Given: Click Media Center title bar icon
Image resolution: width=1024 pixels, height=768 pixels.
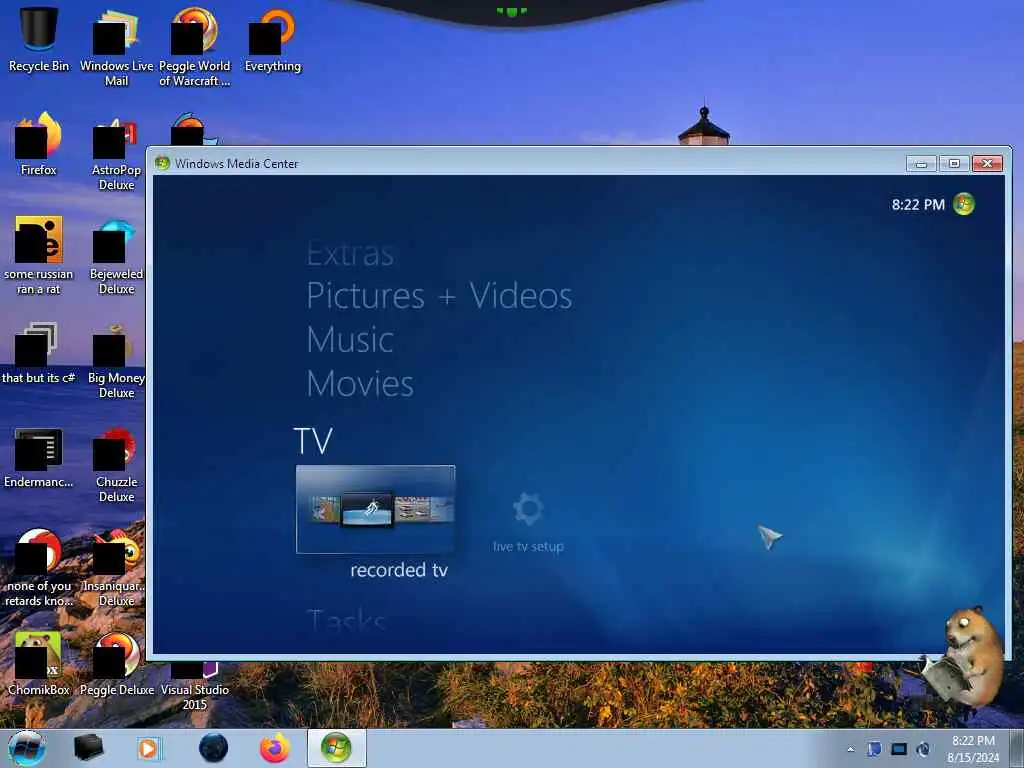Looking at the screenshot, I should tap(162, 163).
